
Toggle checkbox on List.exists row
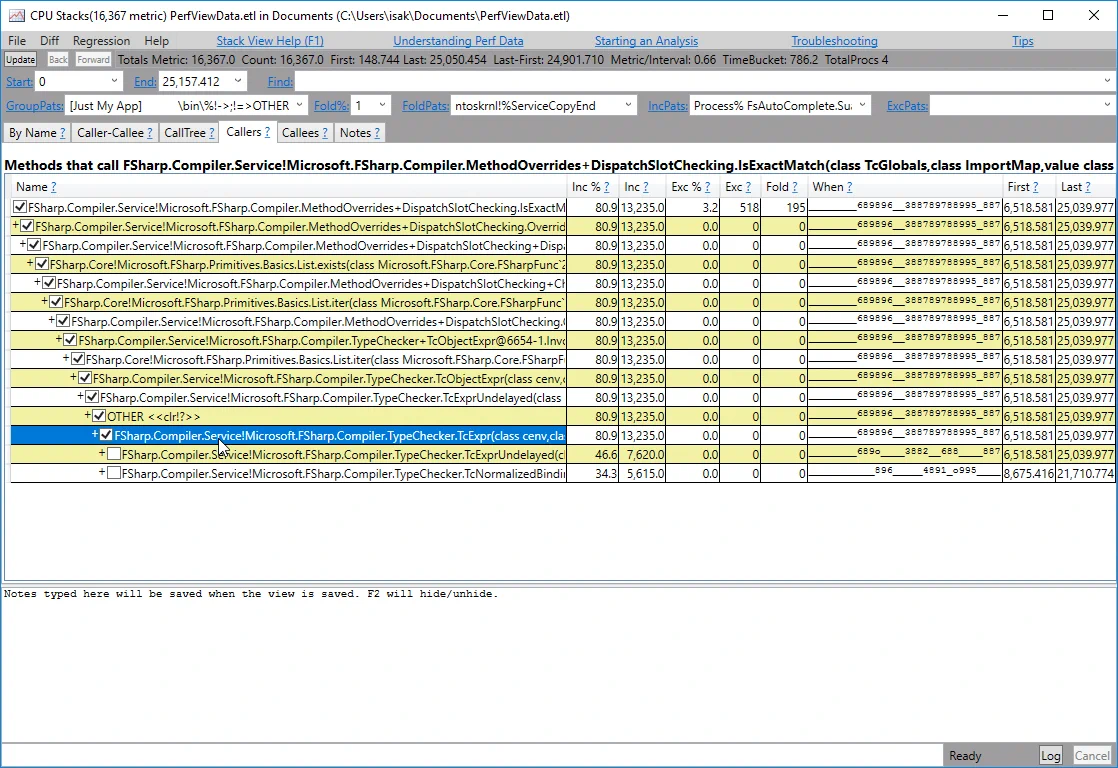pyautogui.click(x=41, y=265)
